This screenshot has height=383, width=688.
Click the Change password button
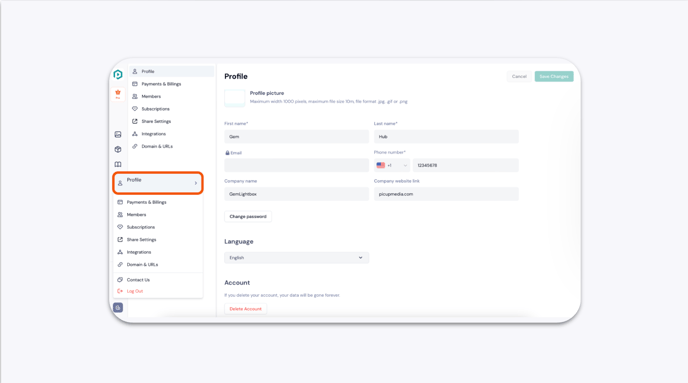point(248,216)
